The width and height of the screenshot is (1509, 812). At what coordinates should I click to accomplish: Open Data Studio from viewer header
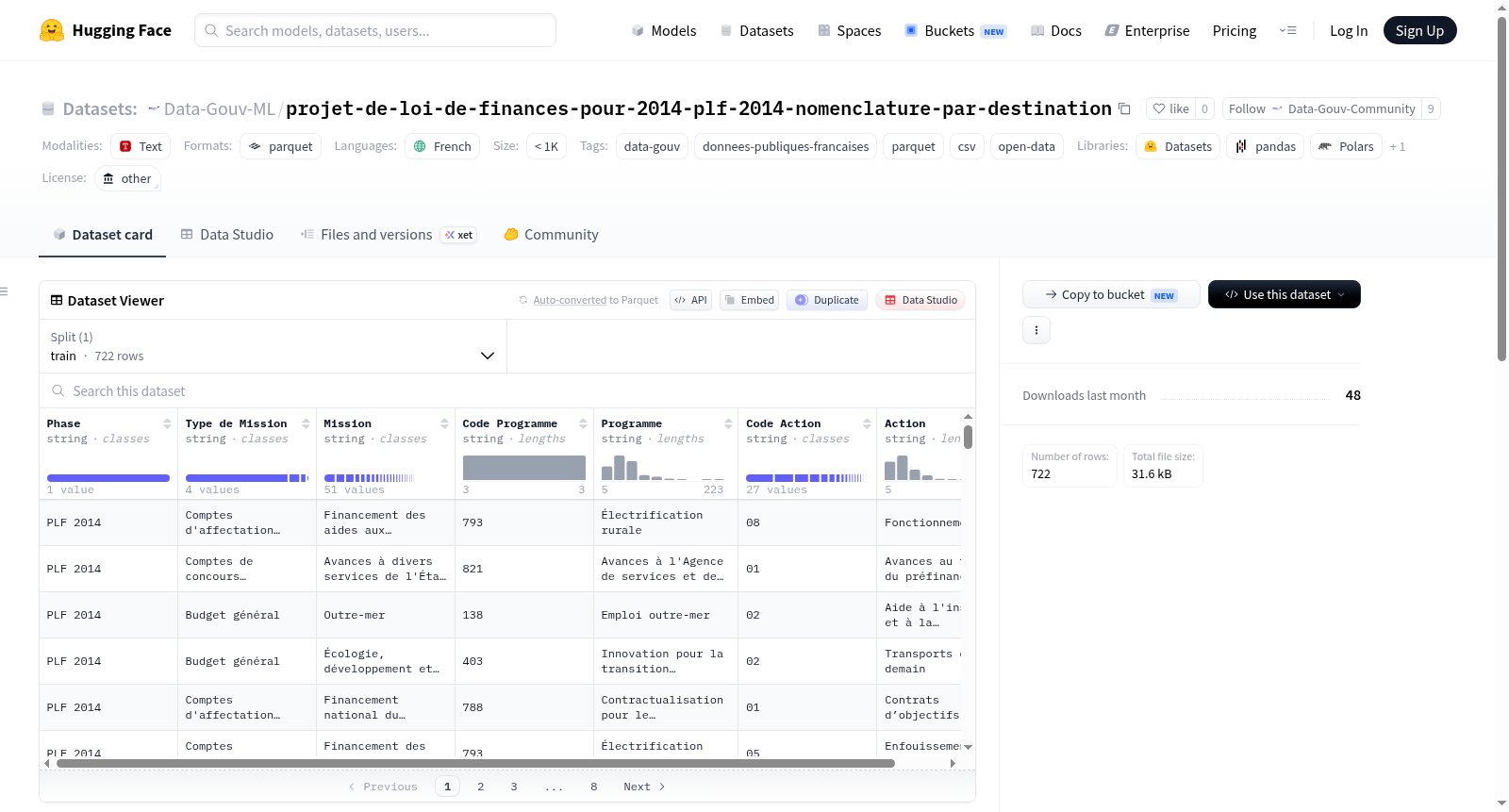click(920, 300)
